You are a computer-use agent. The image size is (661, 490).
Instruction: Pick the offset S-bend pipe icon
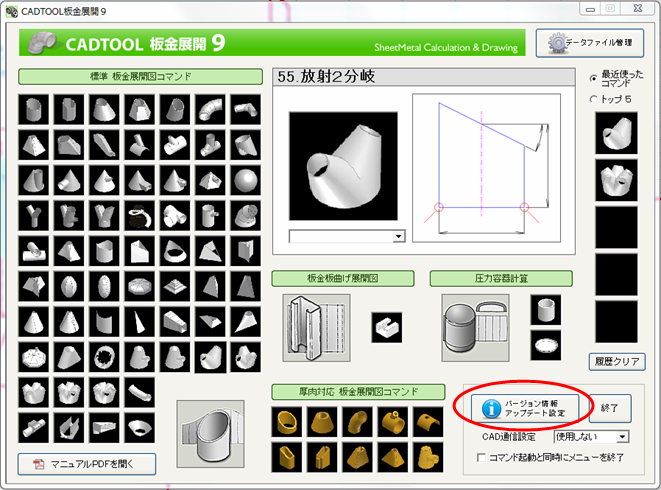coord(246,109)
